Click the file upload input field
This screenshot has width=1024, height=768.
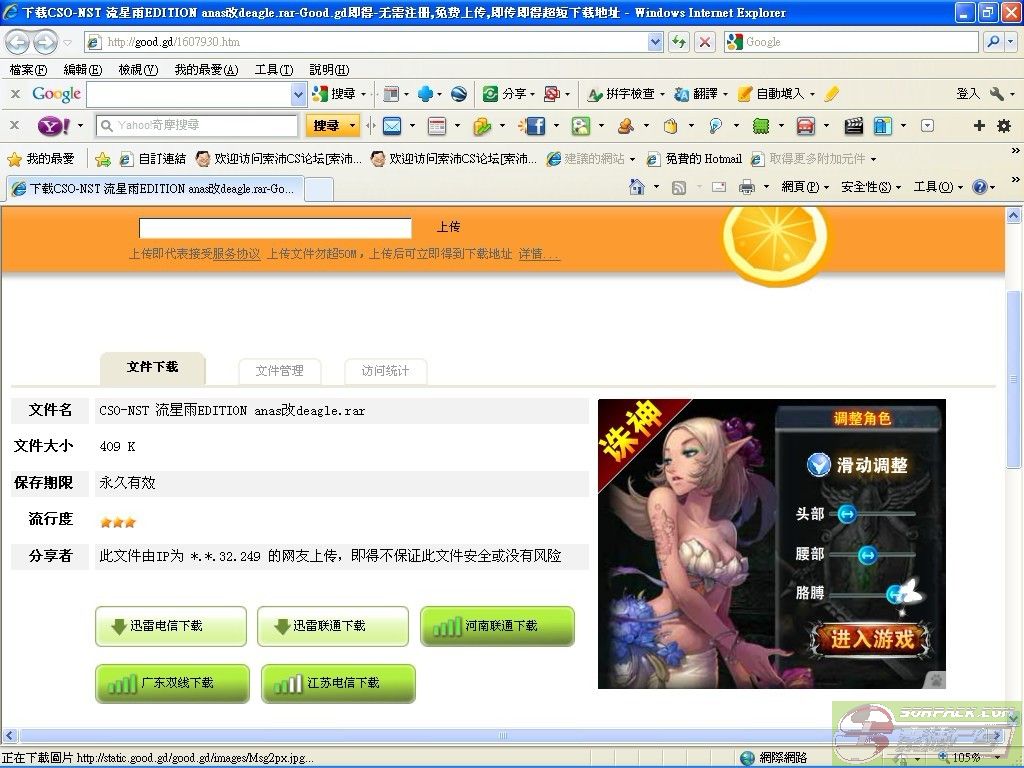(x=275, y=228)
